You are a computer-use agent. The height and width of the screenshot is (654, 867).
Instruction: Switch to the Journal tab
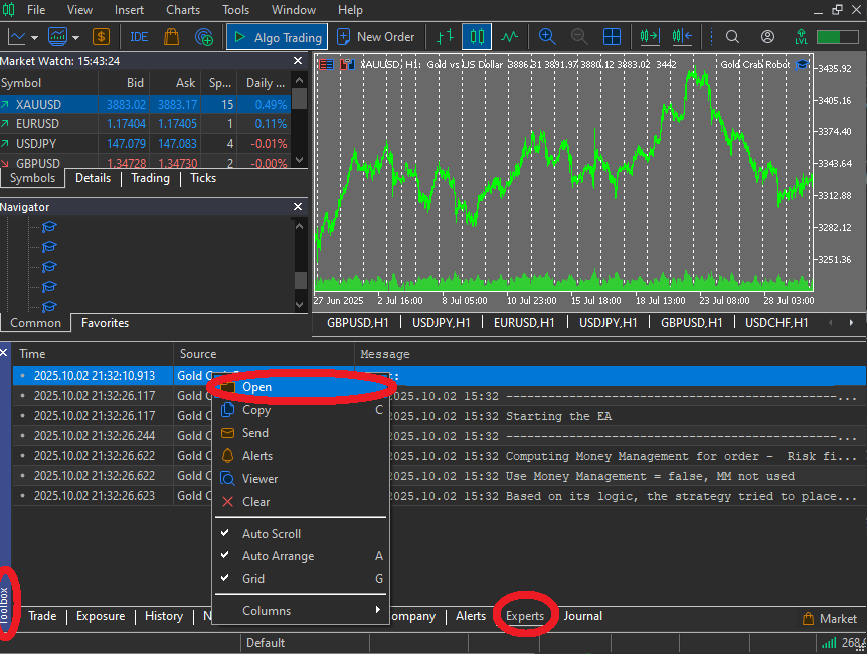pyautogui.click(x=582, y=615)
